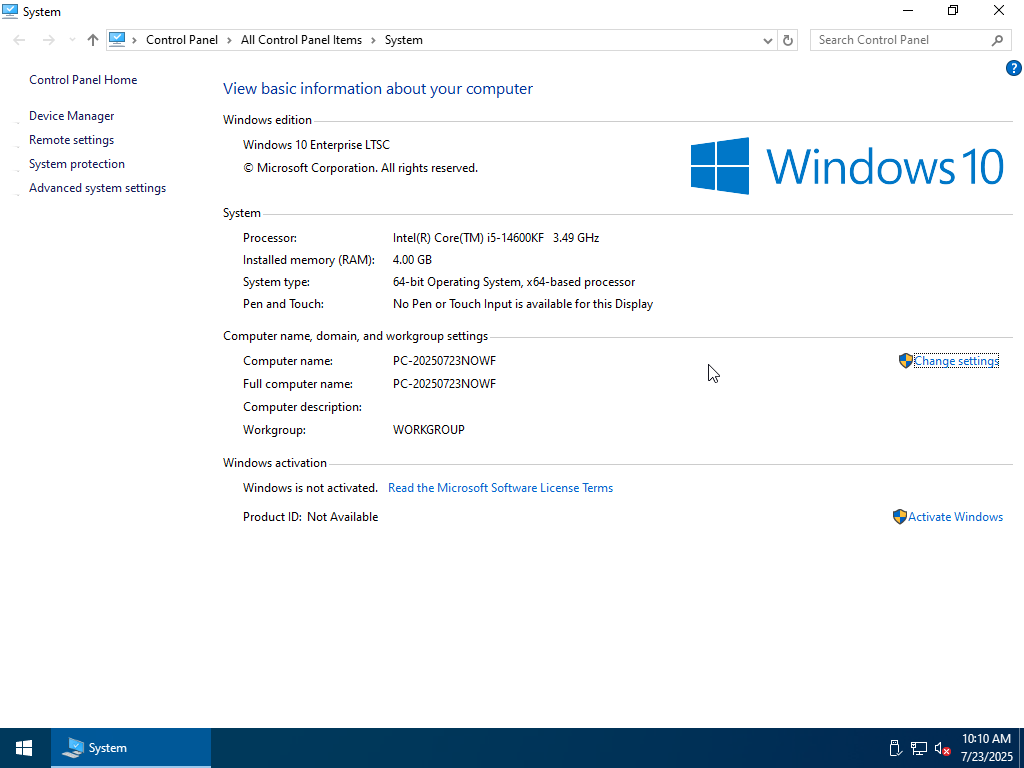The image size is (1024, 768).
Task: Click the Safely Remove Hardware USB icon
Action: (895, 748)
